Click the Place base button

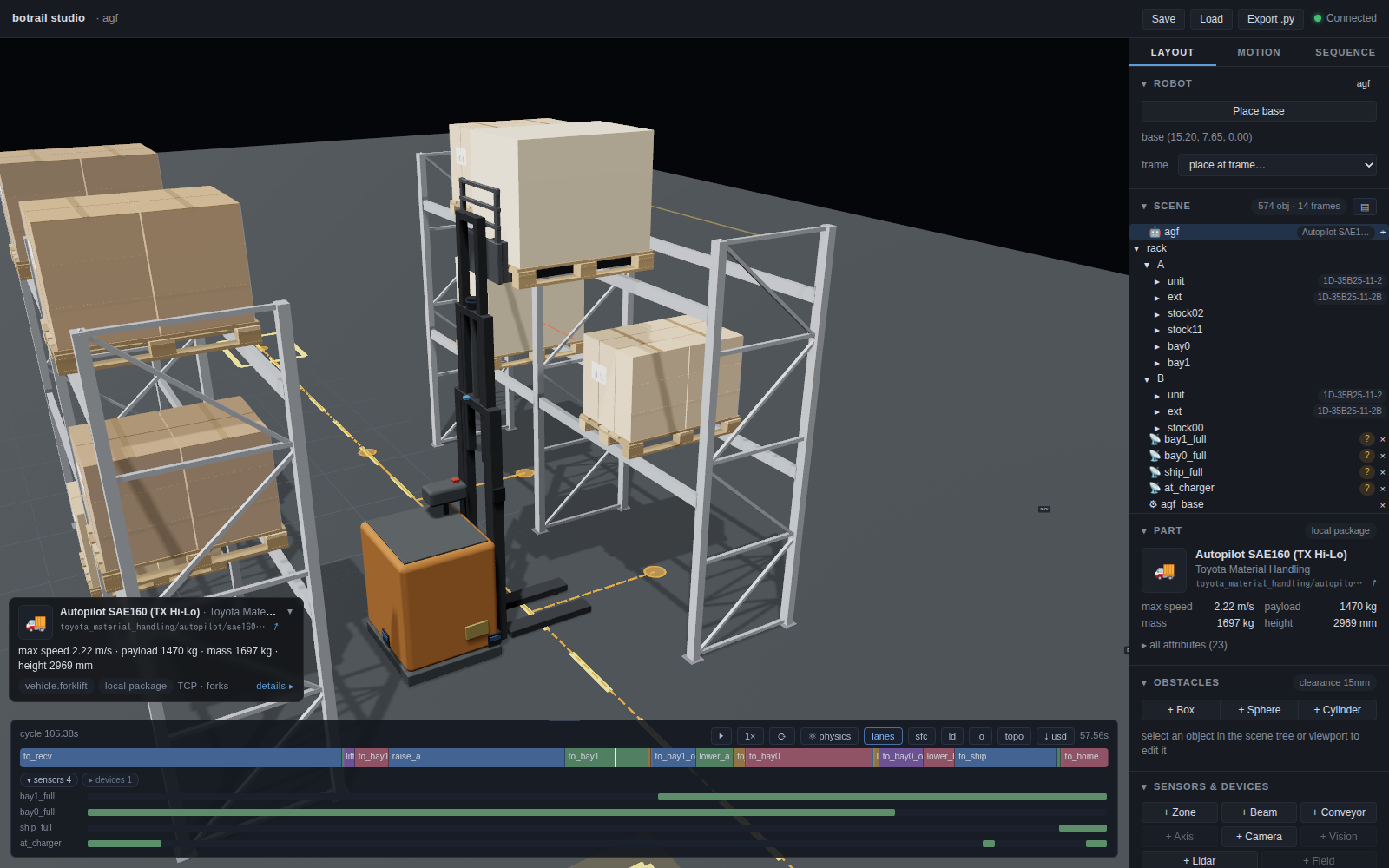point(1259,111)
